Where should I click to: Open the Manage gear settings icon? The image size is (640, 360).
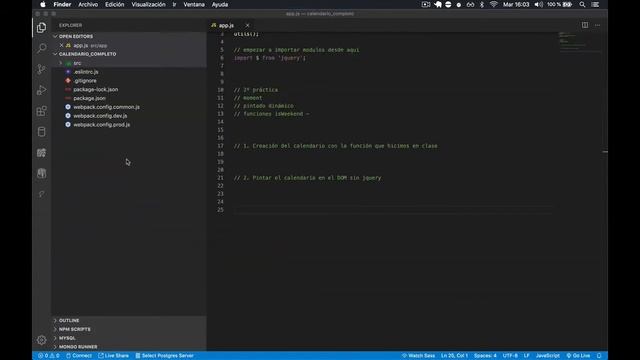41,340
